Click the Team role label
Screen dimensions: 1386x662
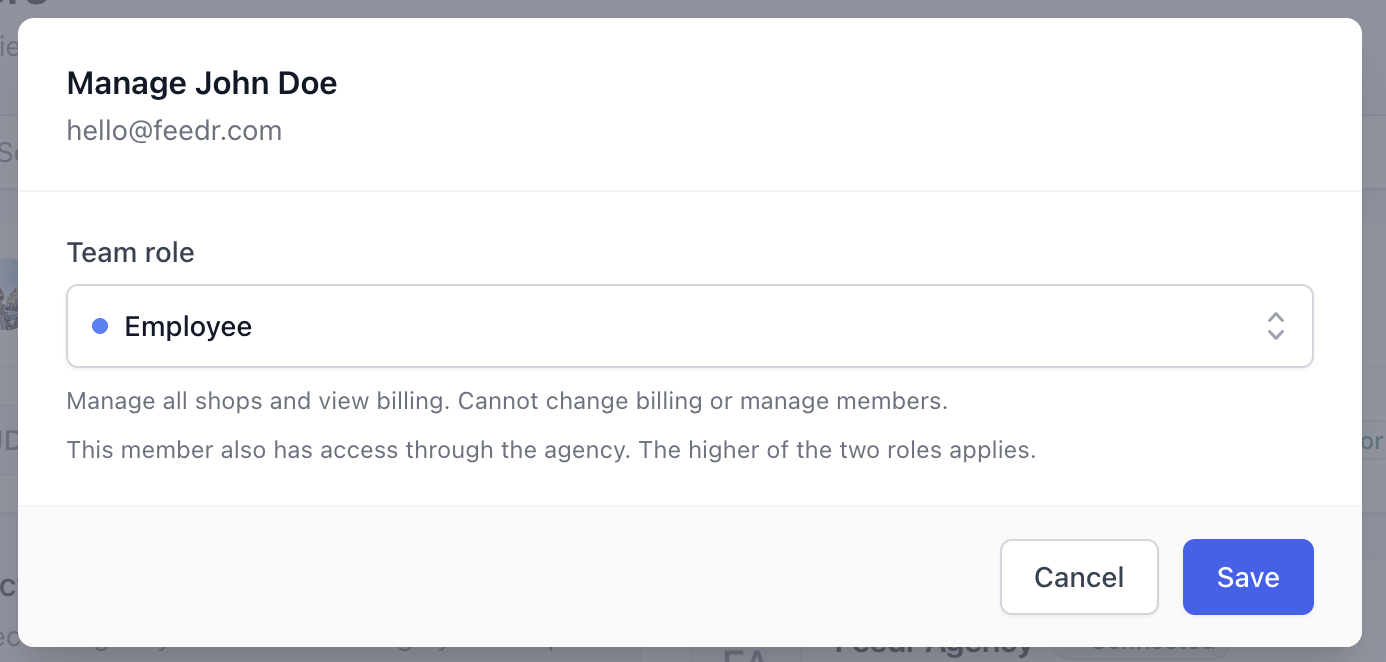(131, 253)
